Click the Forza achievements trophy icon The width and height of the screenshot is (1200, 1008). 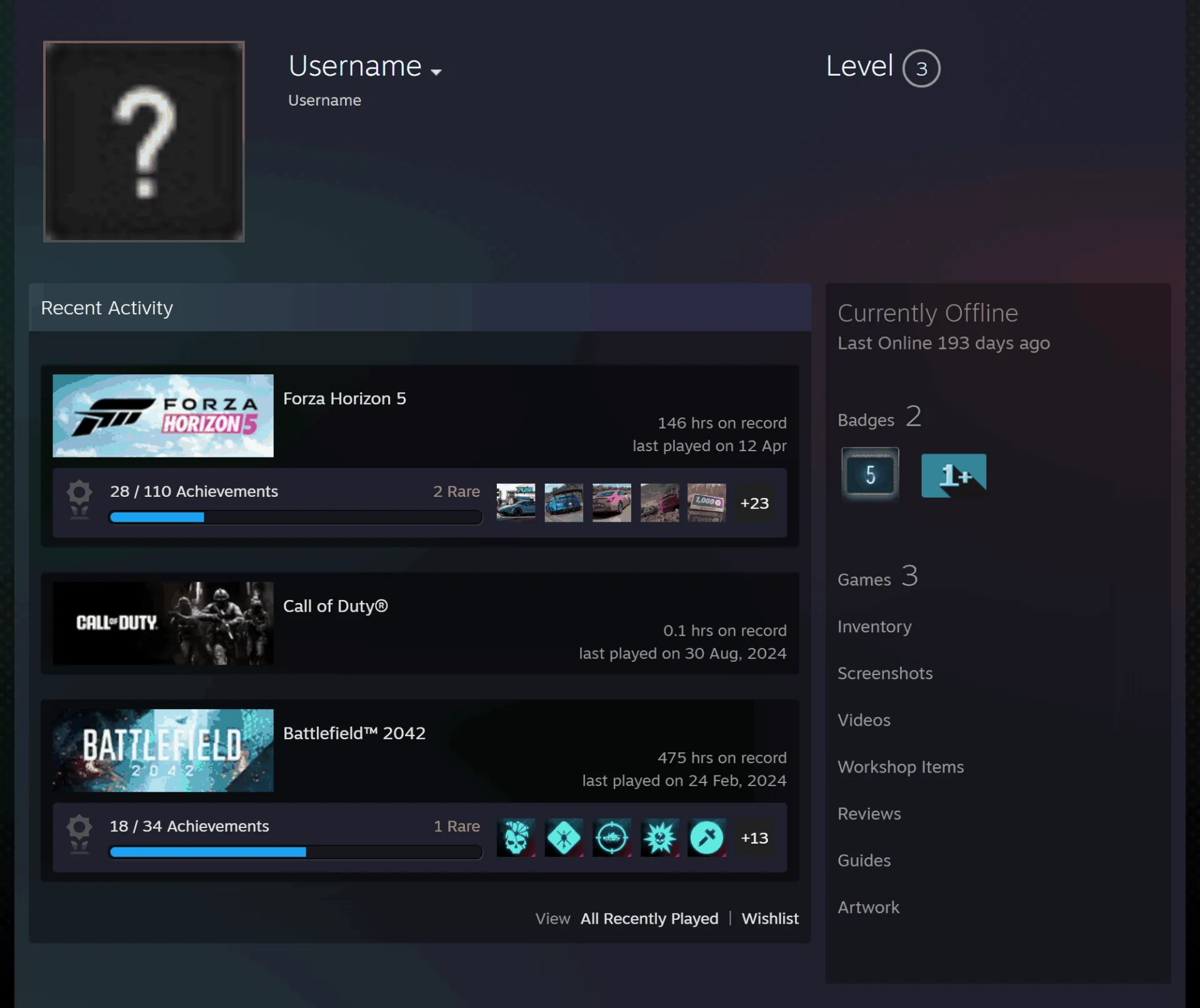point(79,499)
